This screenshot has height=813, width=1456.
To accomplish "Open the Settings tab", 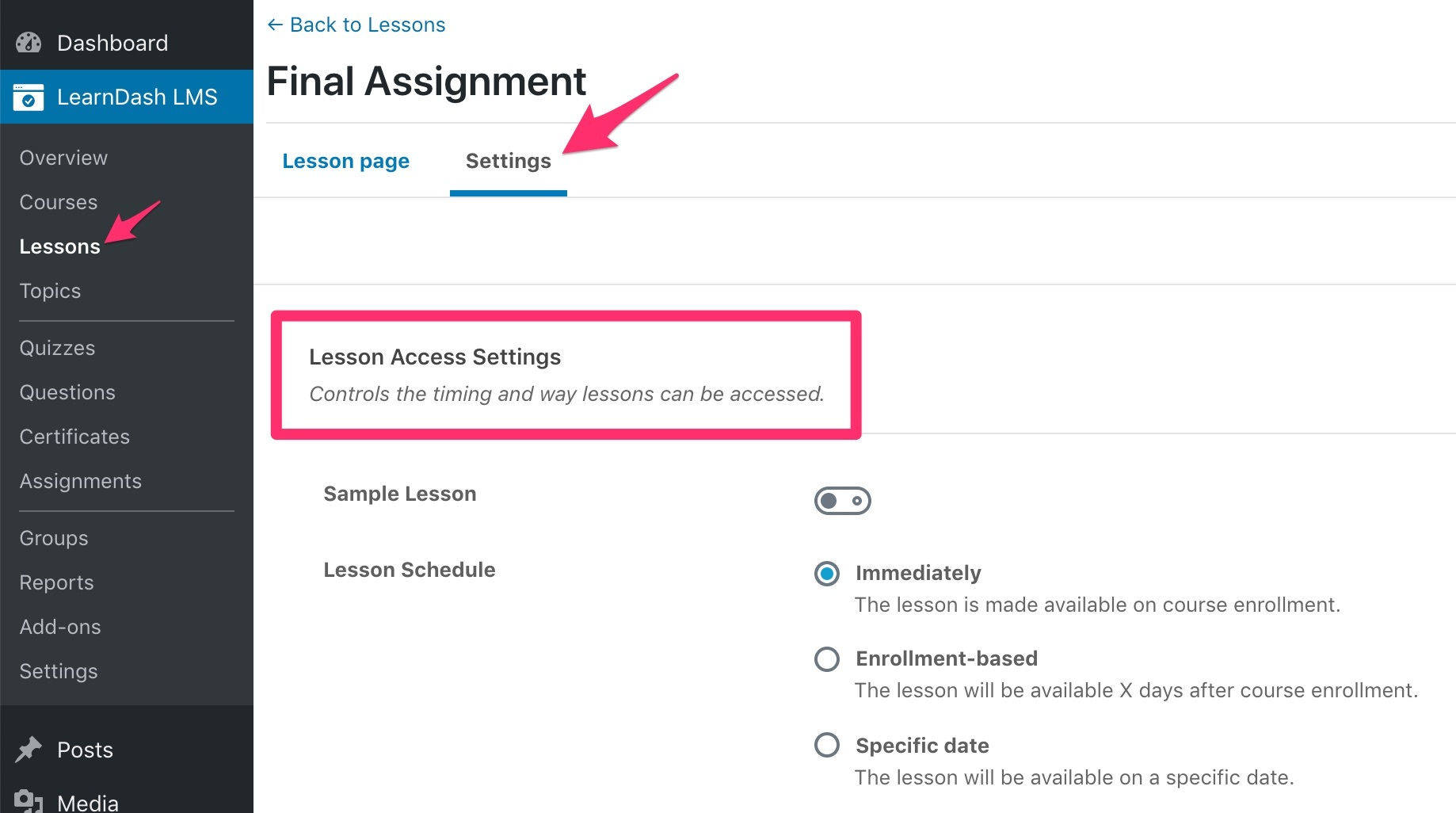I will pos(508,161).
